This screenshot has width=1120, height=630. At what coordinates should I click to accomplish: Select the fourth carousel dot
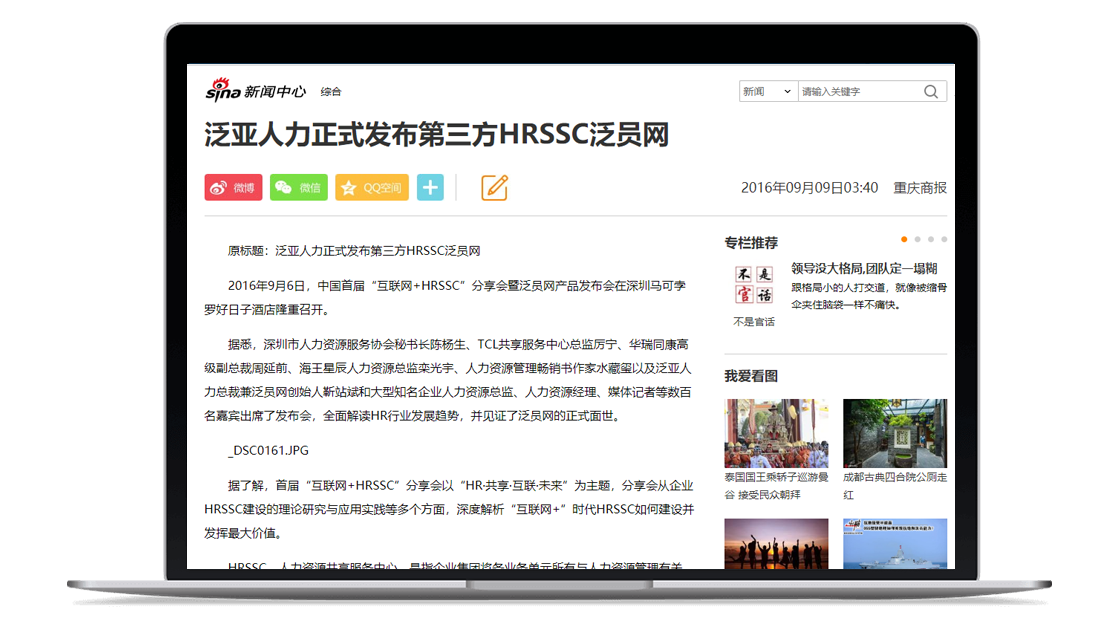point(944,239)
